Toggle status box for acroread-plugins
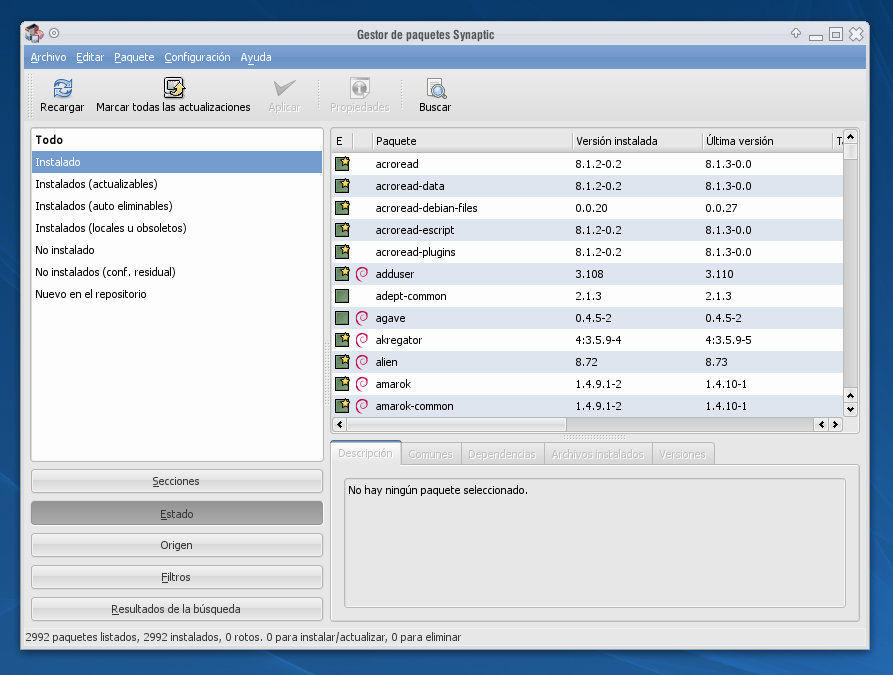Image resolution: width=893 pixels, height=675 pixels. pyautogui.click(x=342, y=252)
